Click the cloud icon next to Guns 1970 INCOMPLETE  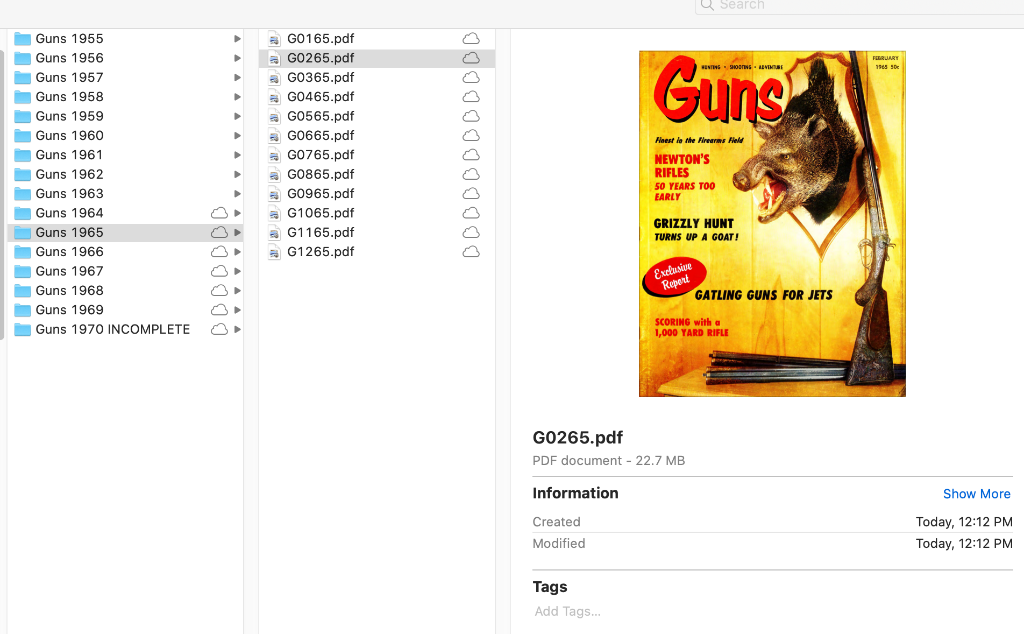click(x=219, y=330)
